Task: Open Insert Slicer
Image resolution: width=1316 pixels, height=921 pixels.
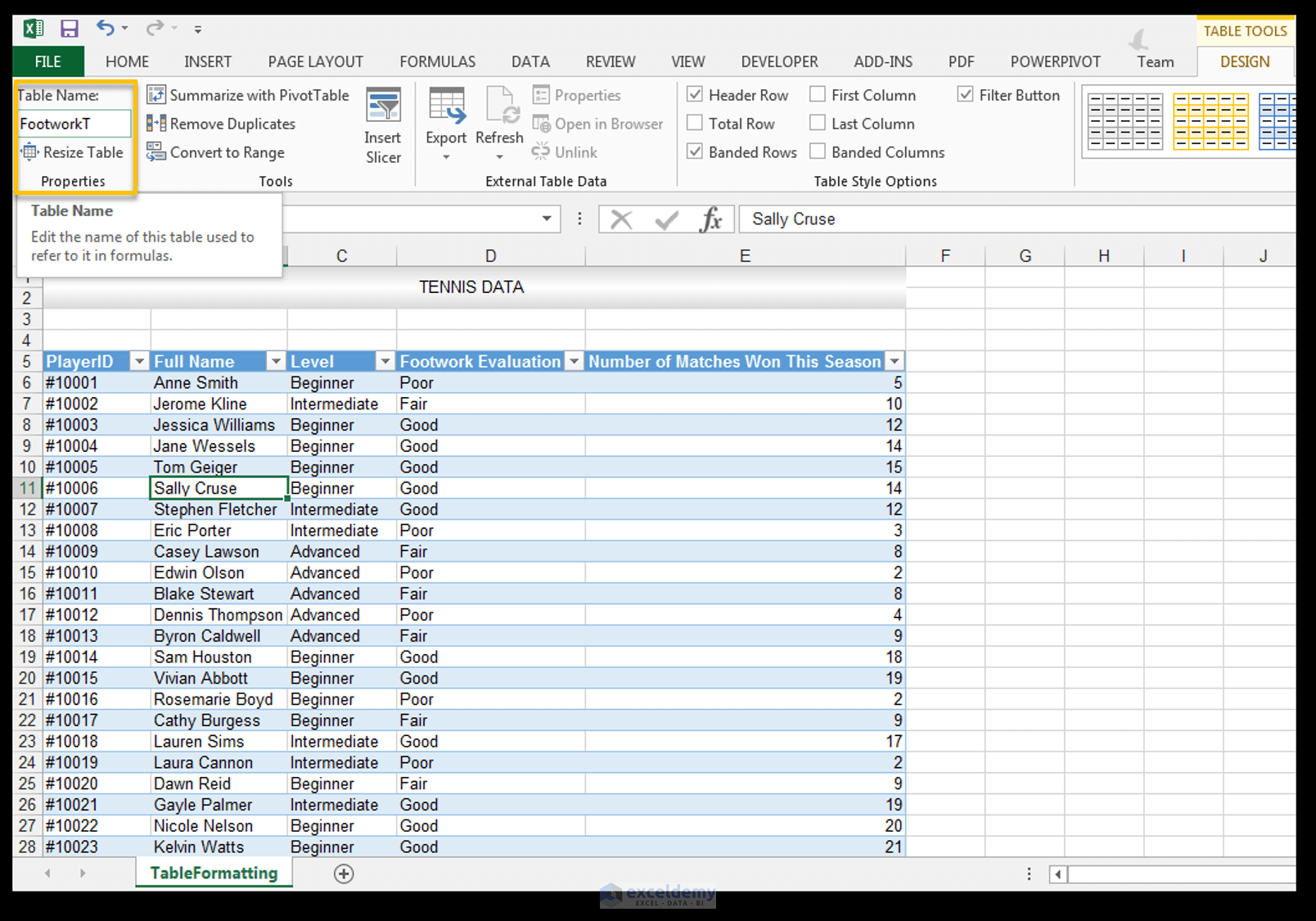Action: point(383,124)
